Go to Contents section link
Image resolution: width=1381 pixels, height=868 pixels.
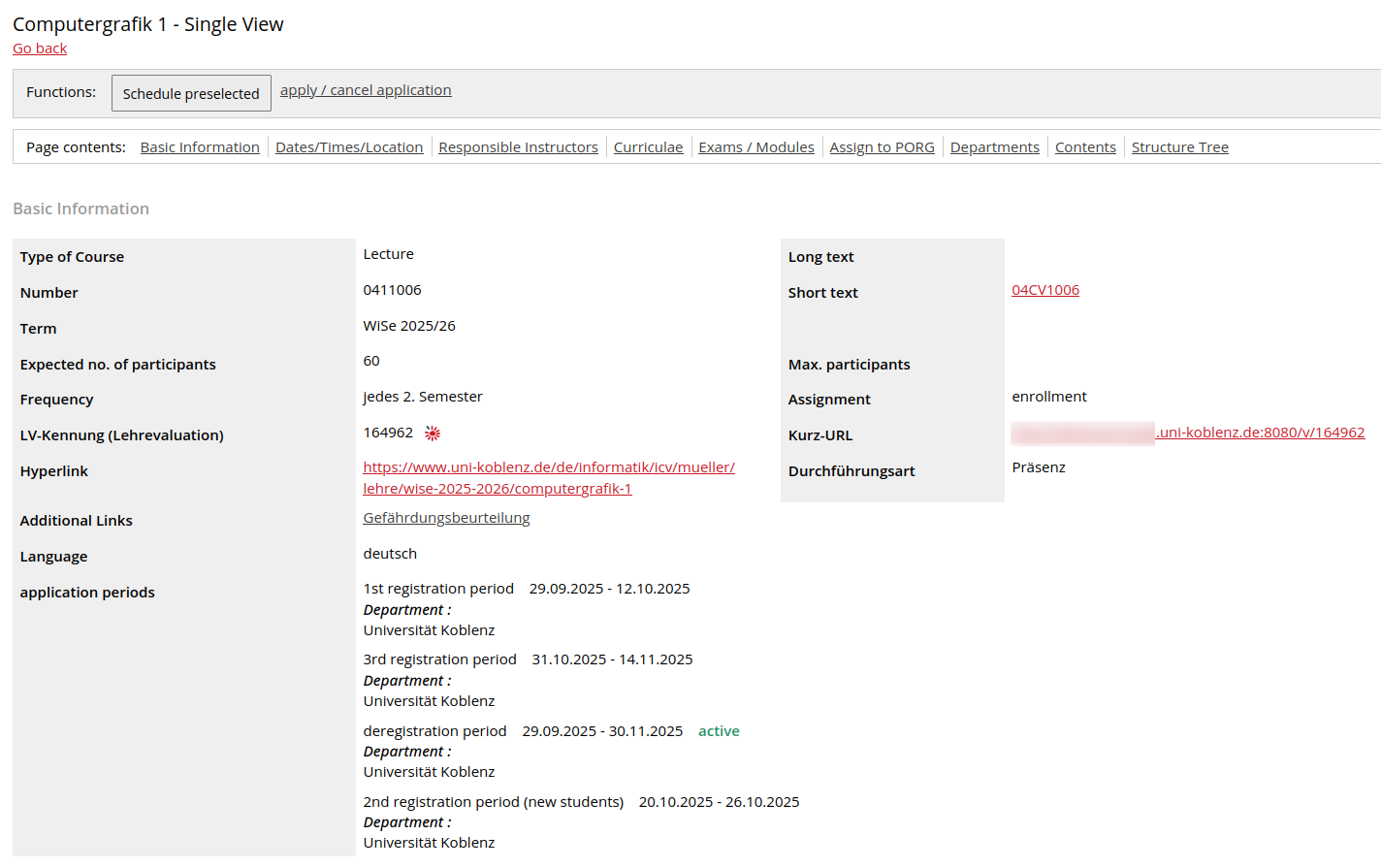point(1085,147)
